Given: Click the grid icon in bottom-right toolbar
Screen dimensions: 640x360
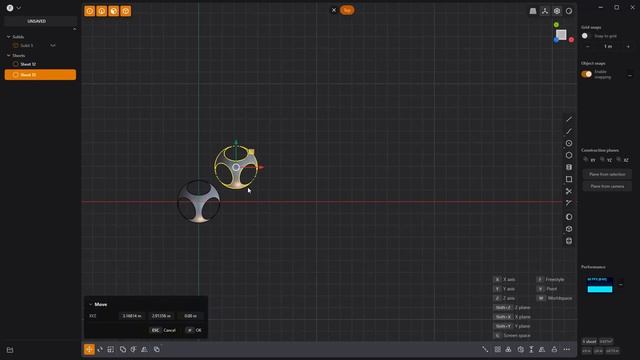Looking at the screenshot, I should (x=498, y=349).
